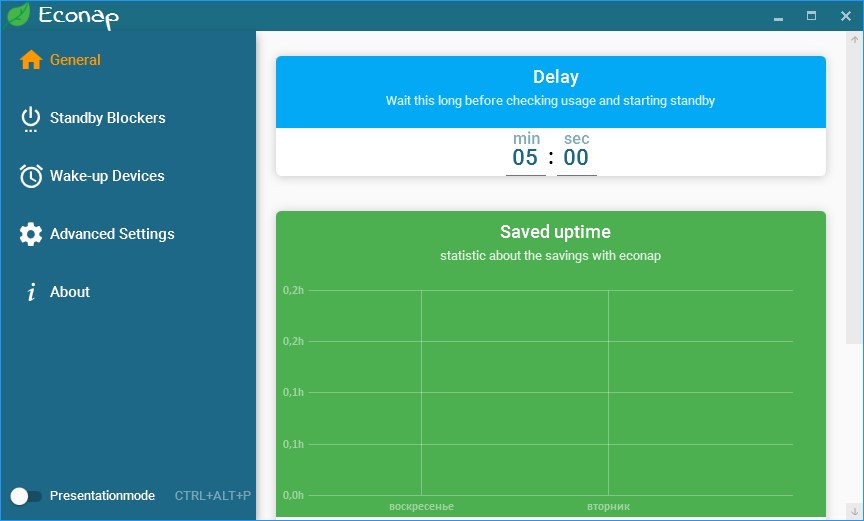Toggle the Presentationmode switch
This screenshot has height=521, width=864.
tap(25, 496)
